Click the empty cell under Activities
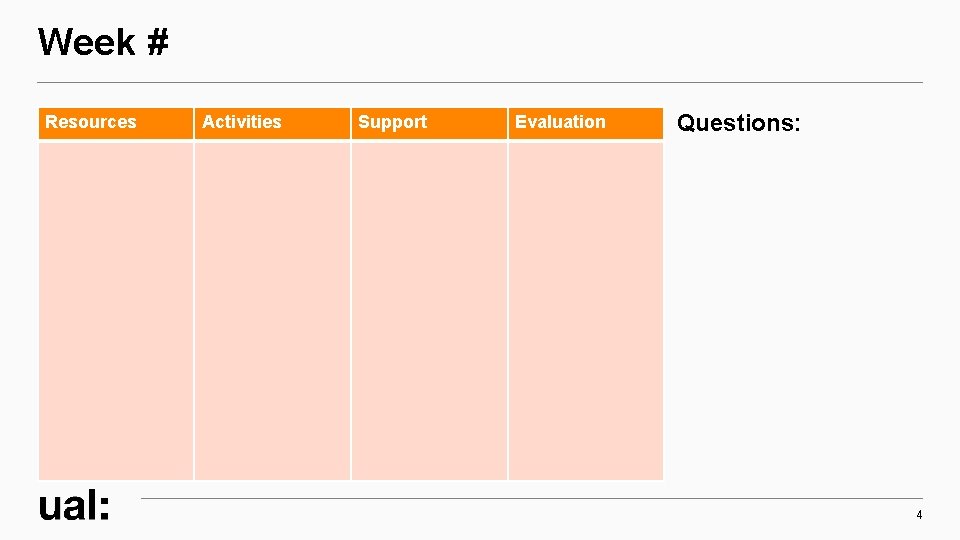This screenshot has width=960, height=540. click(272, 310)
